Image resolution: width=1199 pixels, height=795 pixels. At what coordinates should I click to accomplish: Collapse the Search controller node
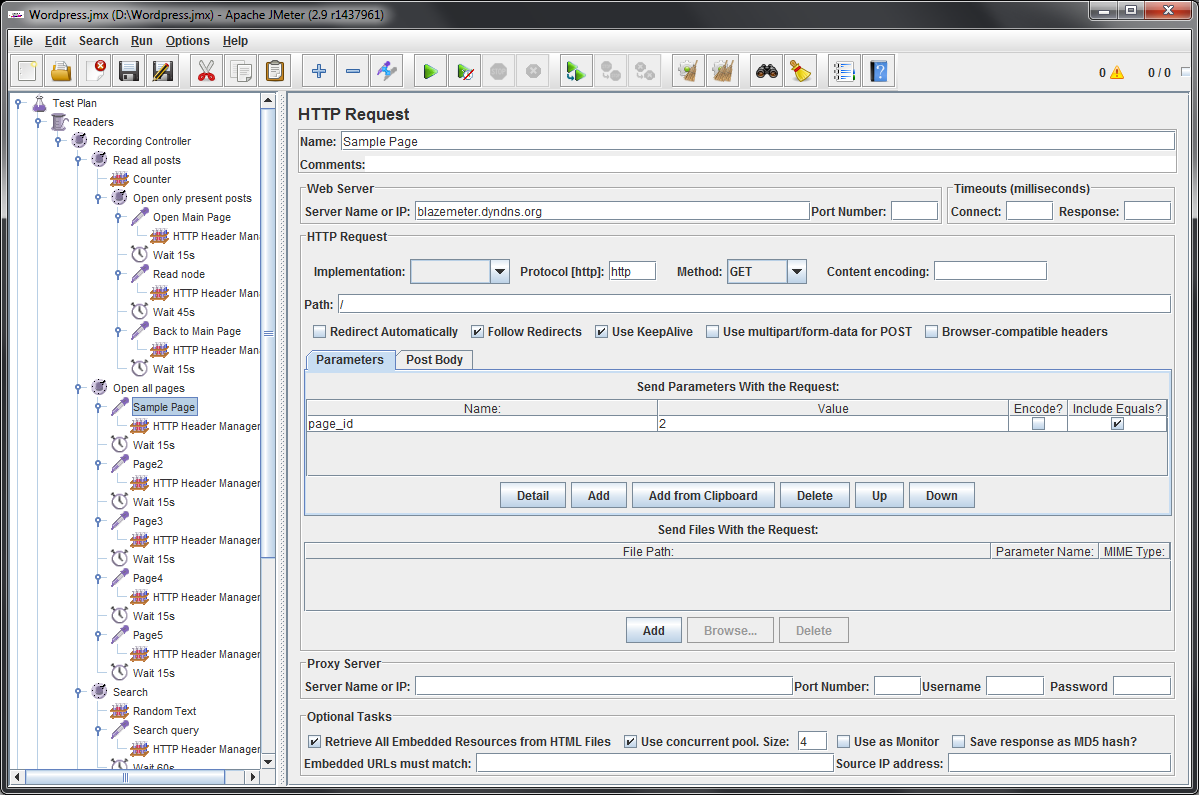[x=78, y=692]
